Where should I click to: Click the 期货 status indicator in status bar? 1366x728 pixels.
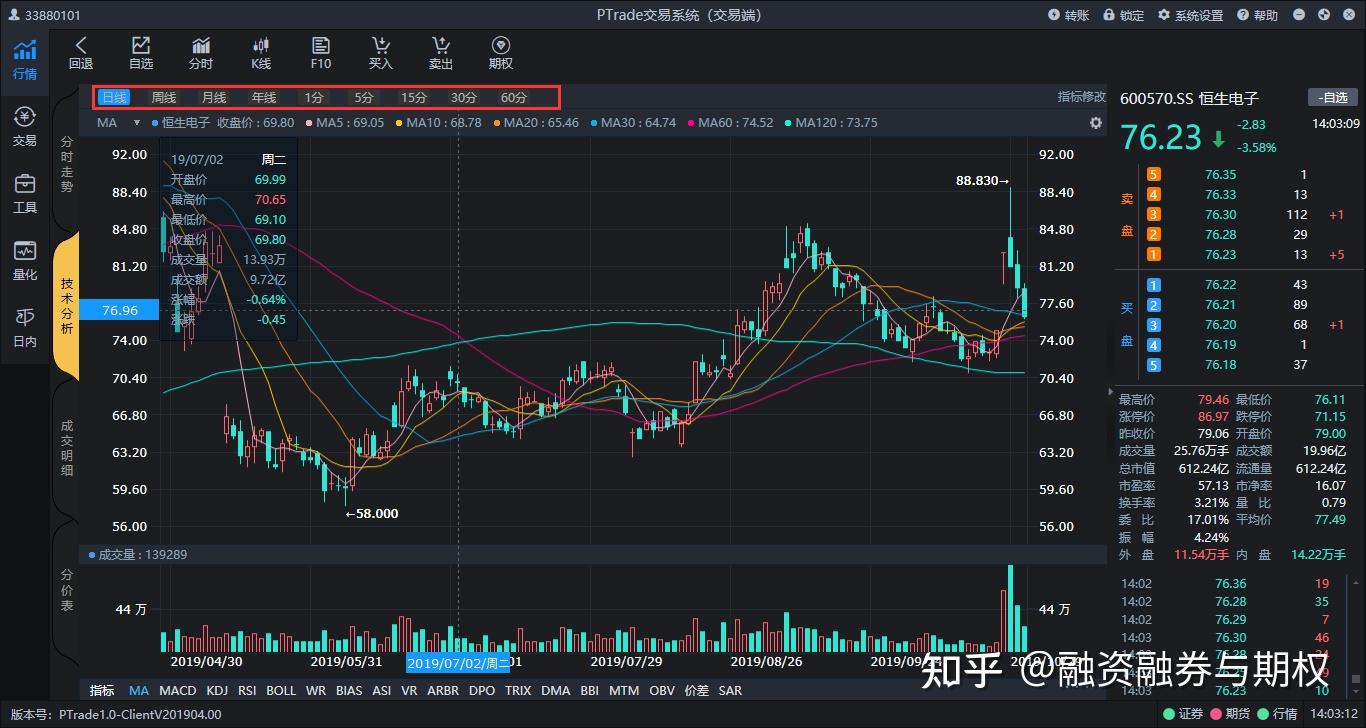click(1231, 714)
